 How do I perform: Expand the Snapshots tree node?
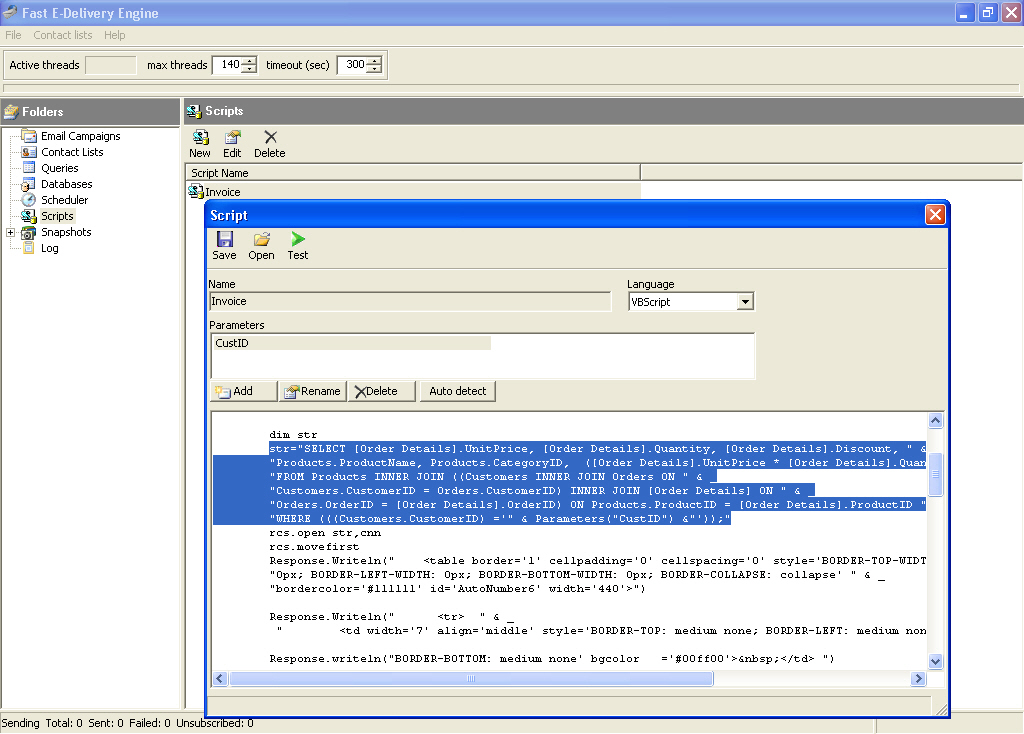tap(10, 232)
